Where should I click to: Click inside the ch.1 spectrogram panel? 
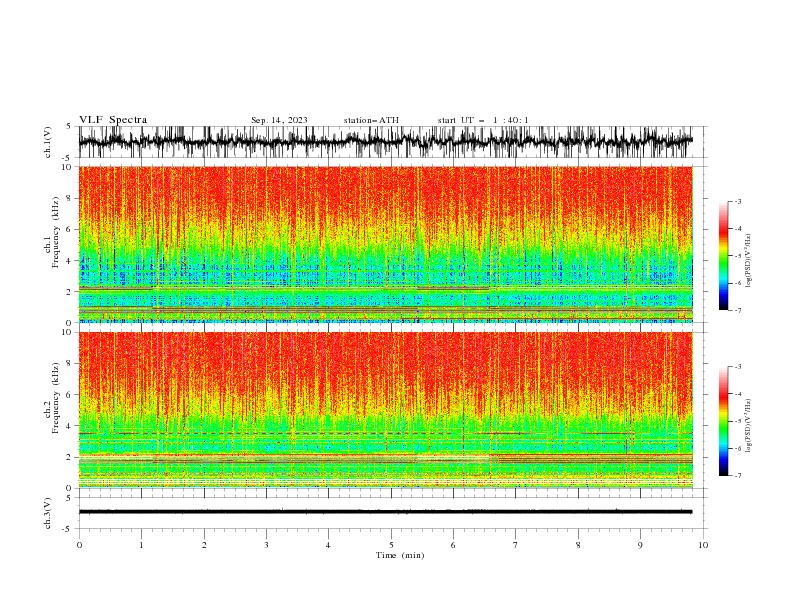(x=385, y=244)
